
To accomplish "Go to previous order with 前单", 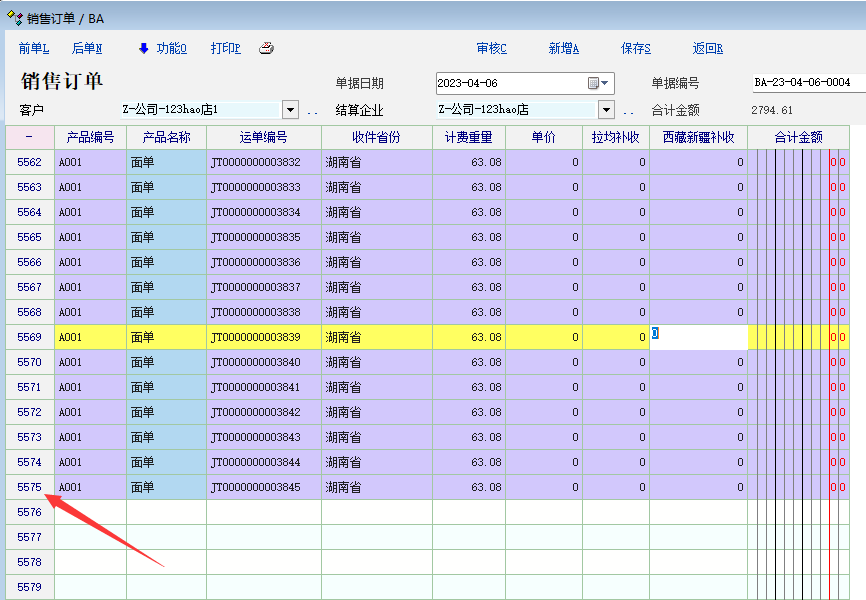I will click(x=34, y=48).
